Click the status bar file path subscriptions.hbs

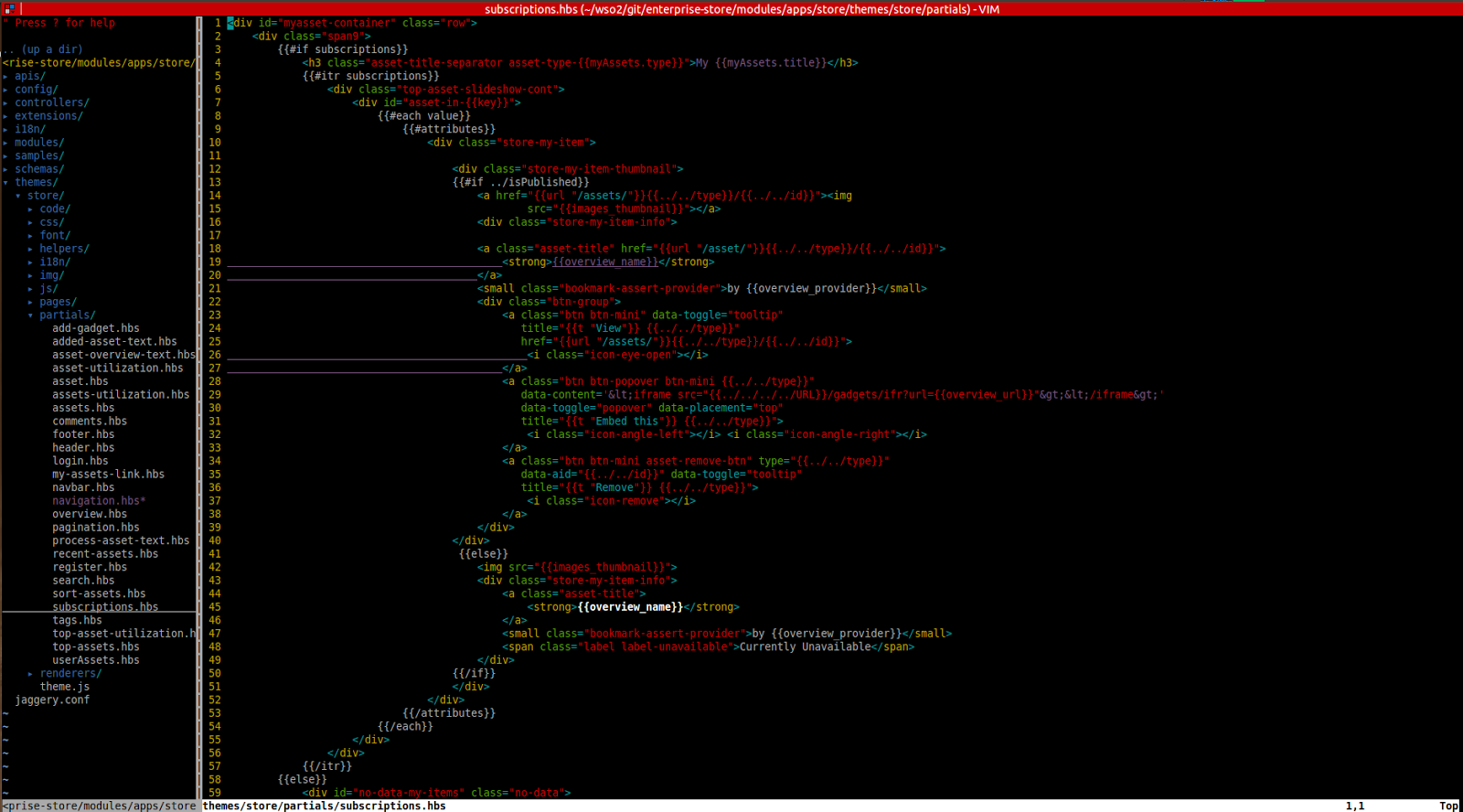[x=325, y=806]
